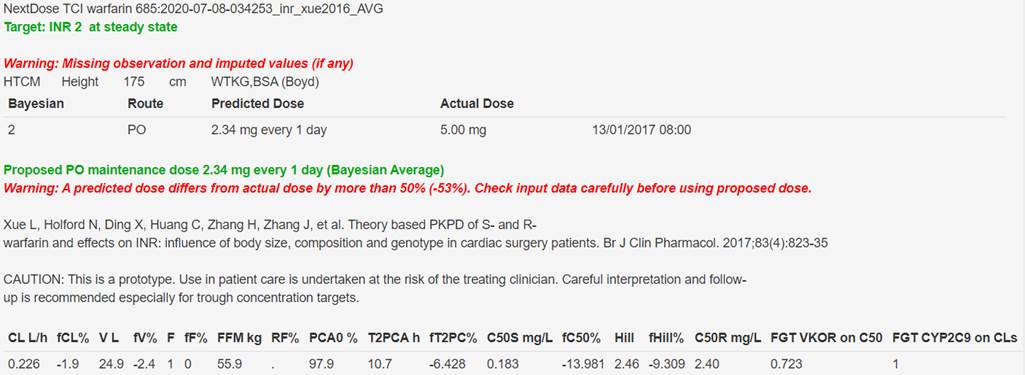Screen dimensions: 1025x375
Task: Select the 5.00 mg actual dose cell
Action: point(463,130)
